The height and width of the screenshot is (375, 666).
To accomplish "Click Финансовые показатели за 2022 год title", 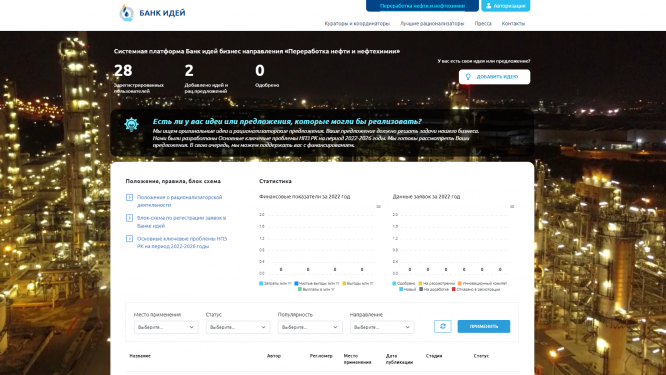I will (305, 197).
